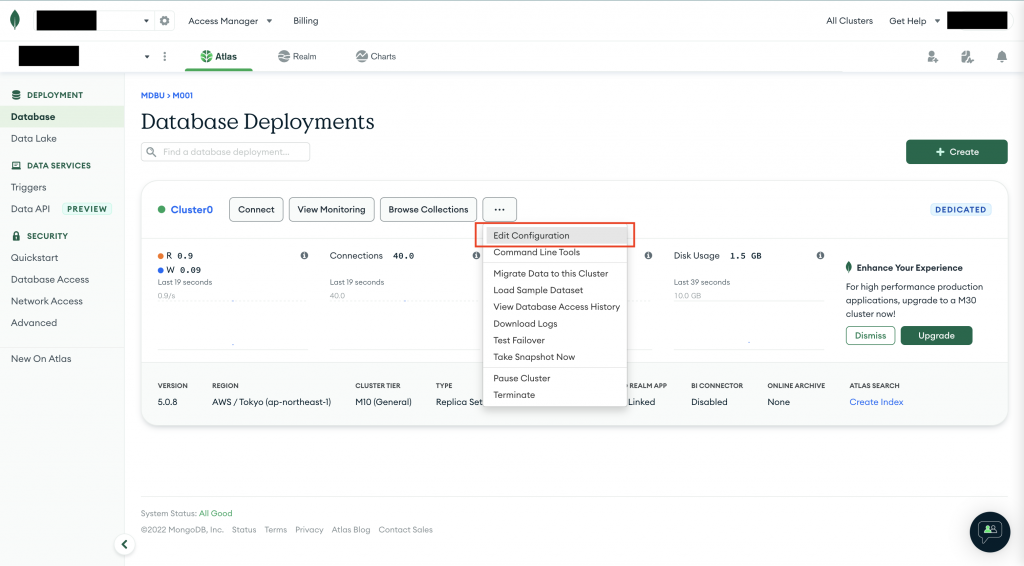Open the chat support bubble icon

[x=990, y=531]
